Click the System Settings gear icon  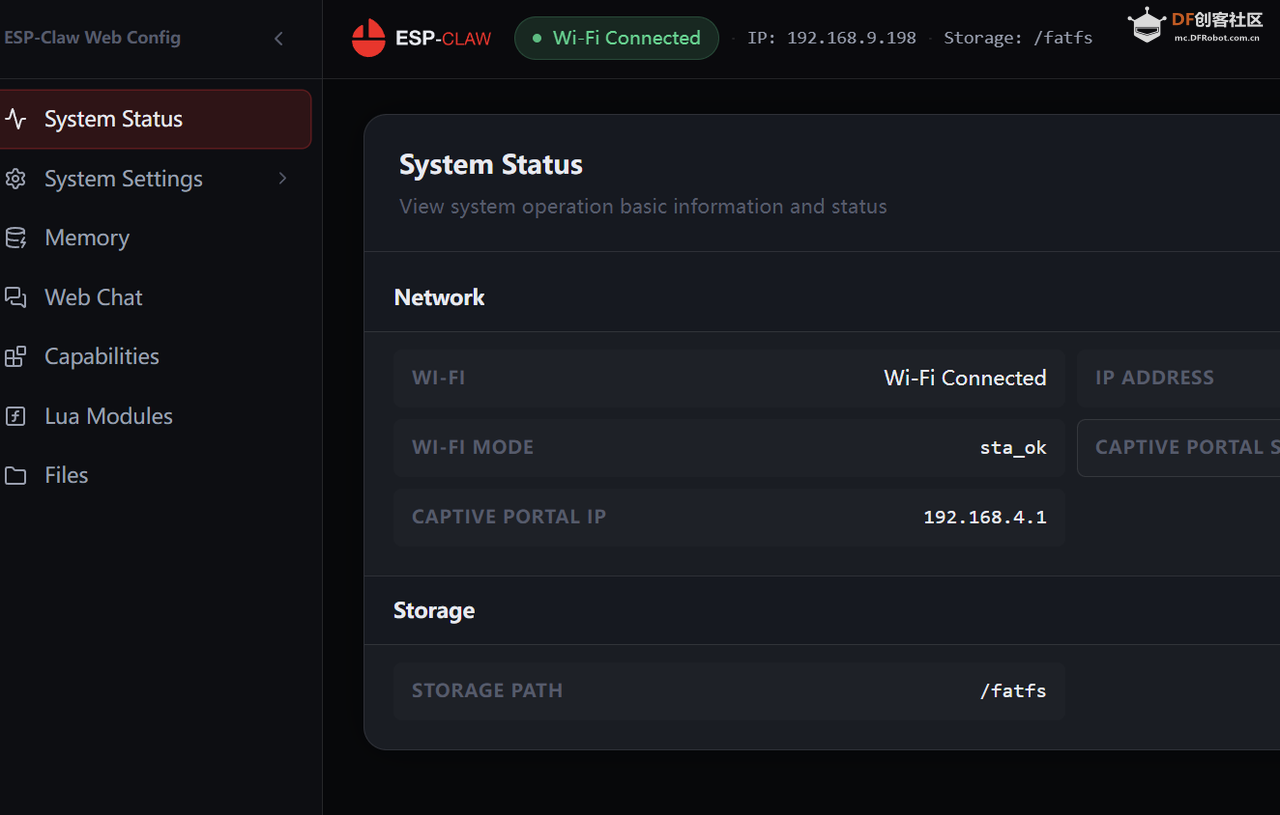point(16,179)
